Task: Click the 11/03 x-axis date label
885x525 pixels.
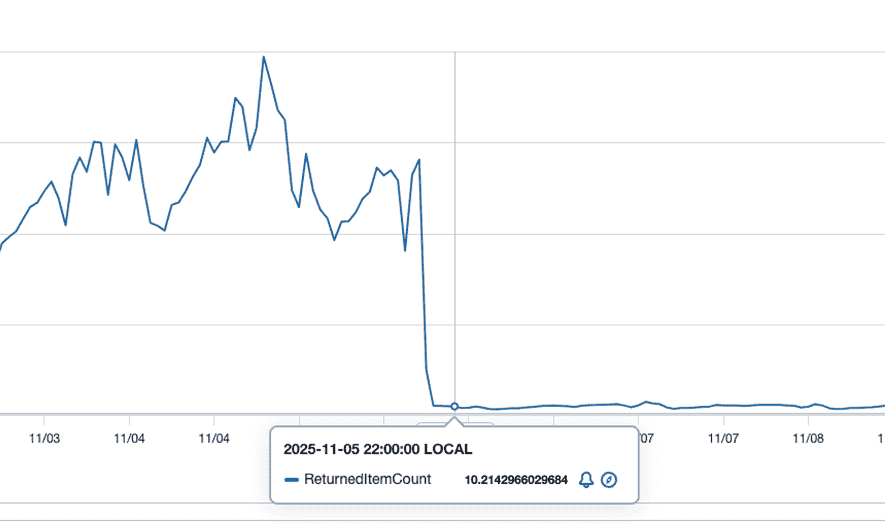Action: [x=44, y=438]
